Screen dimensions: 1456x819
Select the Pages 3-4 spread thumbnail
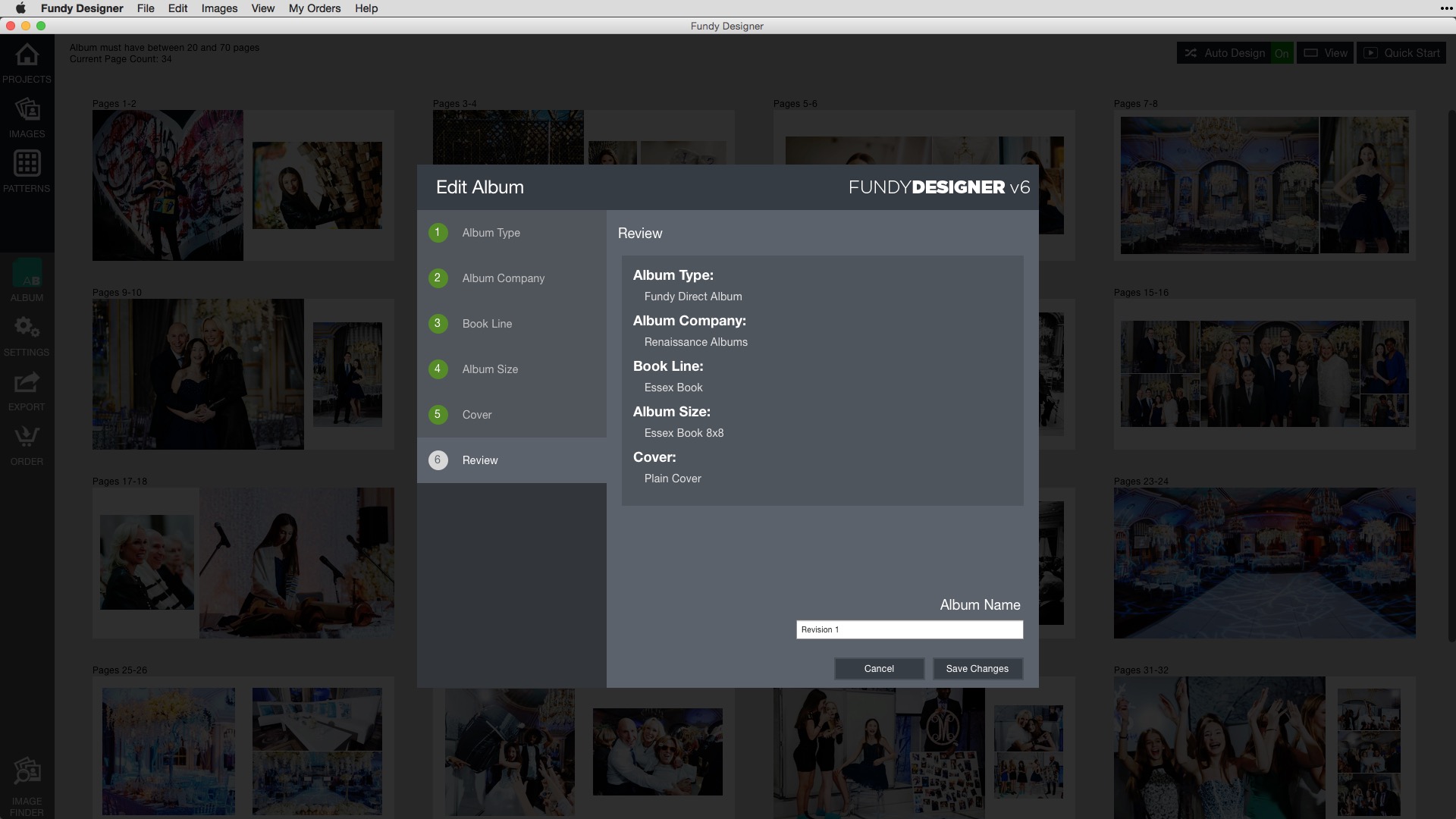point(583,137)
